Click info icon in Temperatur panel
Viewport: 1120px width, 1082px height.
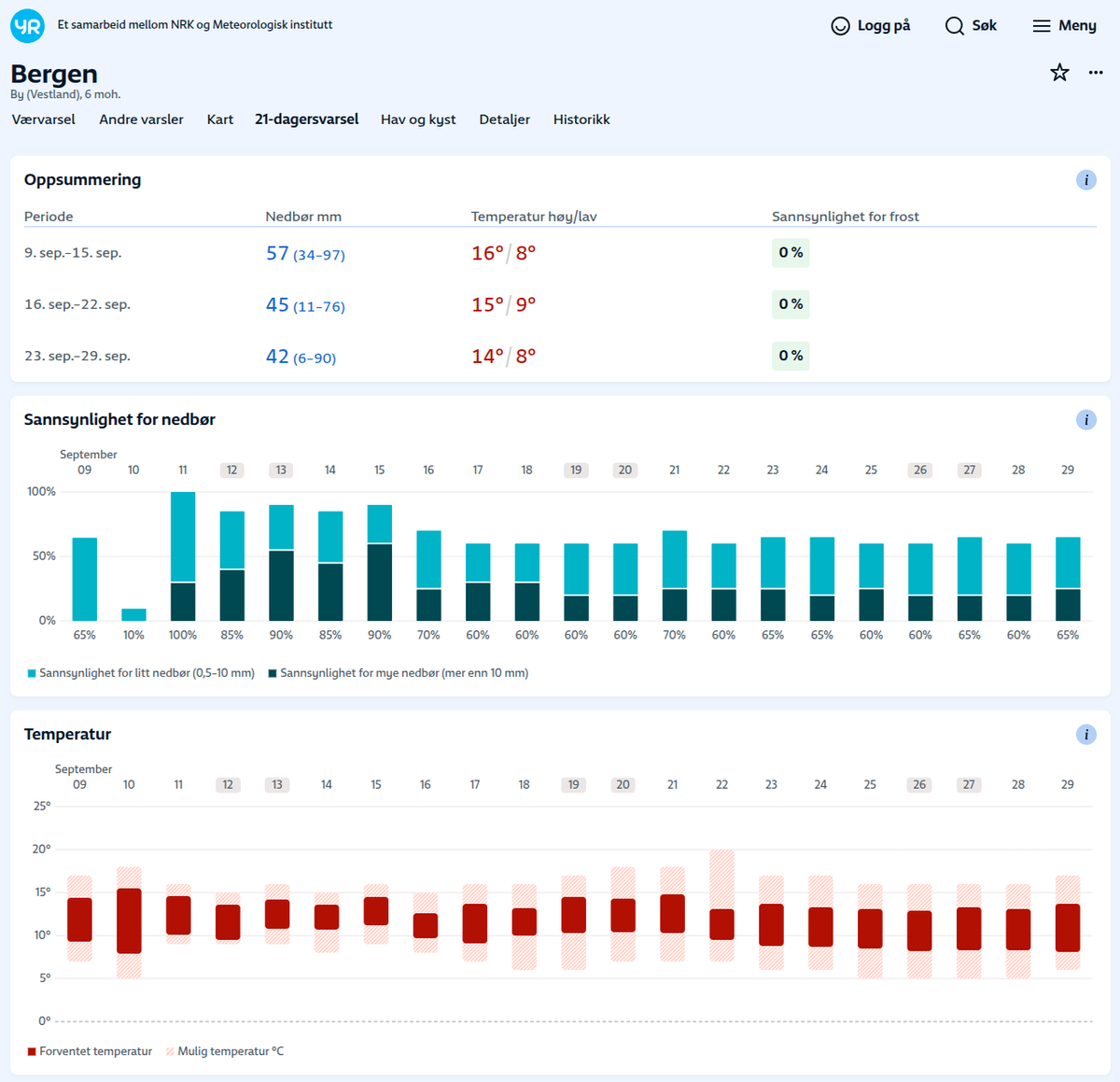[x=1086, y=735]
